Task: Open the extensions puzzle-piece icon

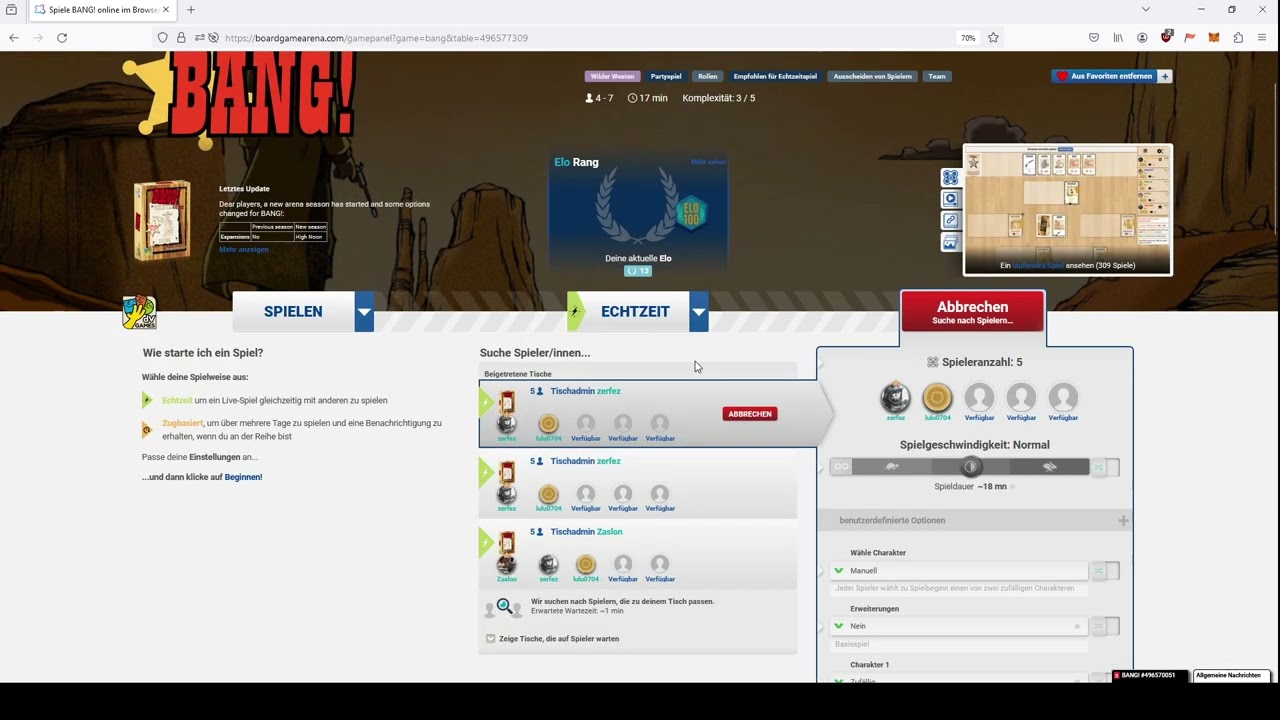Action: pos(1238,38)
